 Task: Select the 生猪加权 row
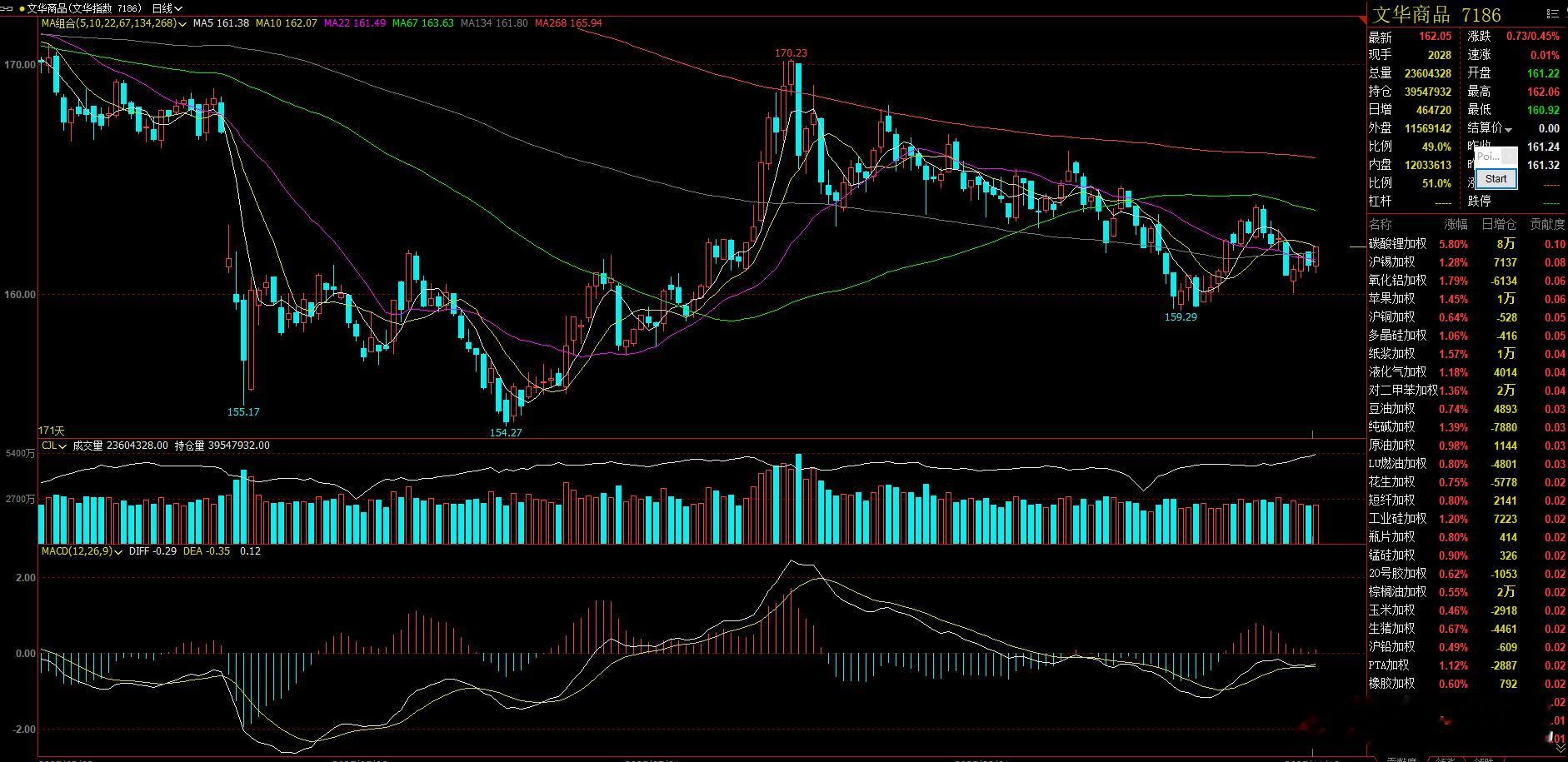1467,629
